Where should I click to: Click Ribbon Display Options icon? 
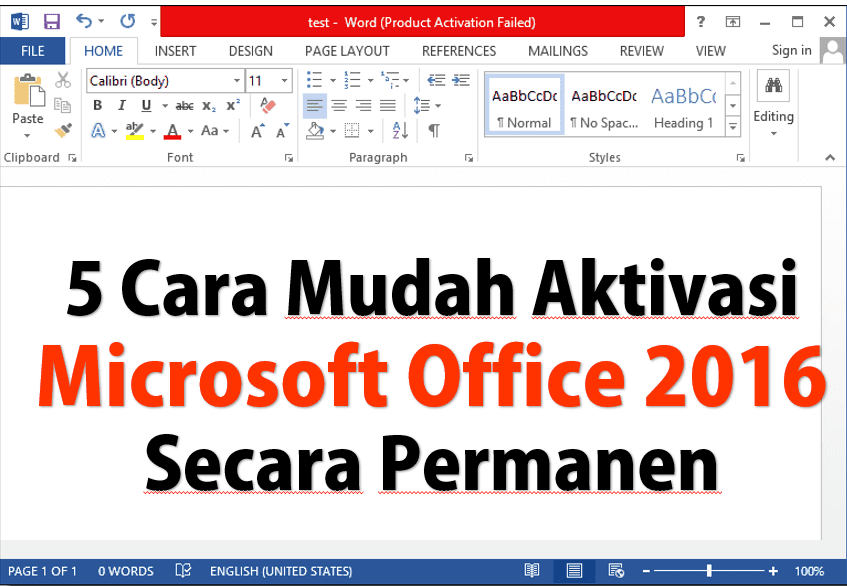coord(732,22)
